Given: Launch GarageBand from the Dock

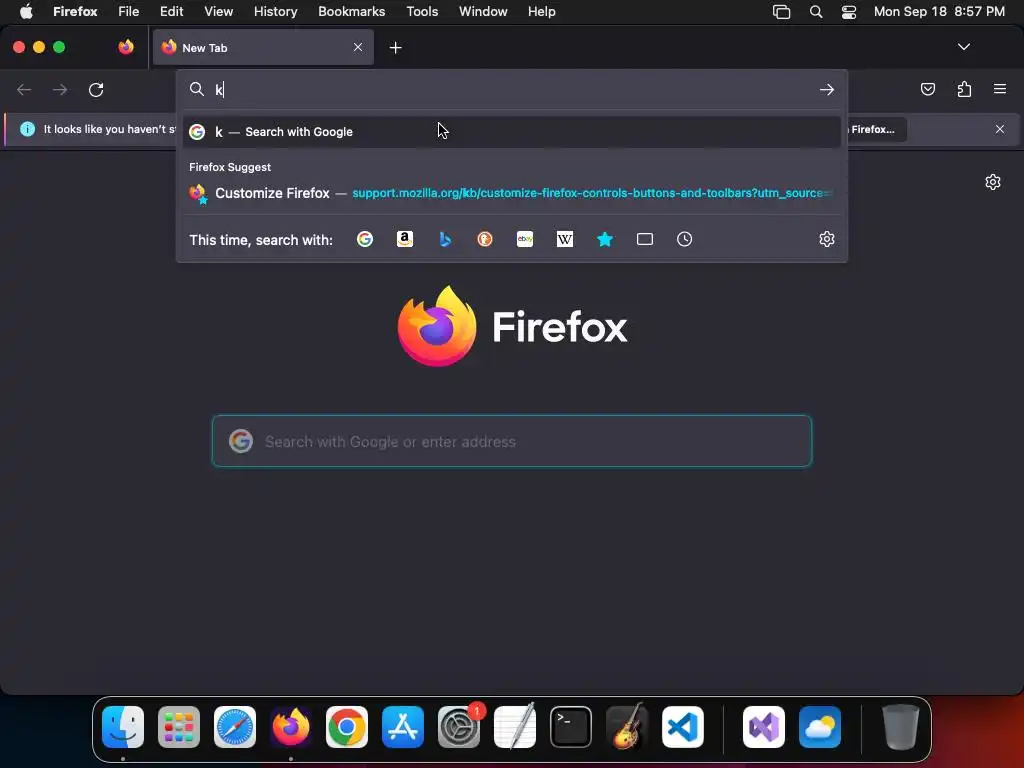Looking at the screenshot, I should click(x=627, y=727).
